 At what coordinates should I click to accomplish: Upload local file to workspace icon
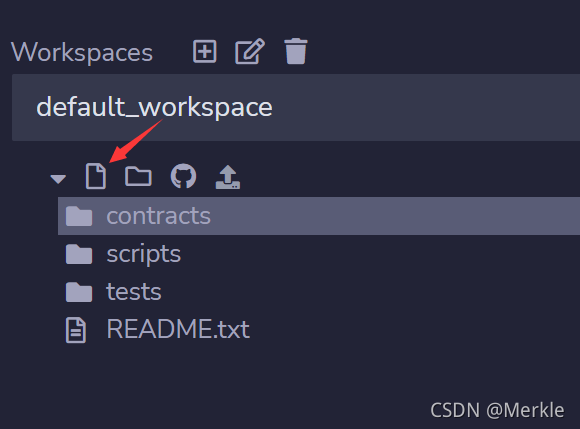[x=228, y=177]
